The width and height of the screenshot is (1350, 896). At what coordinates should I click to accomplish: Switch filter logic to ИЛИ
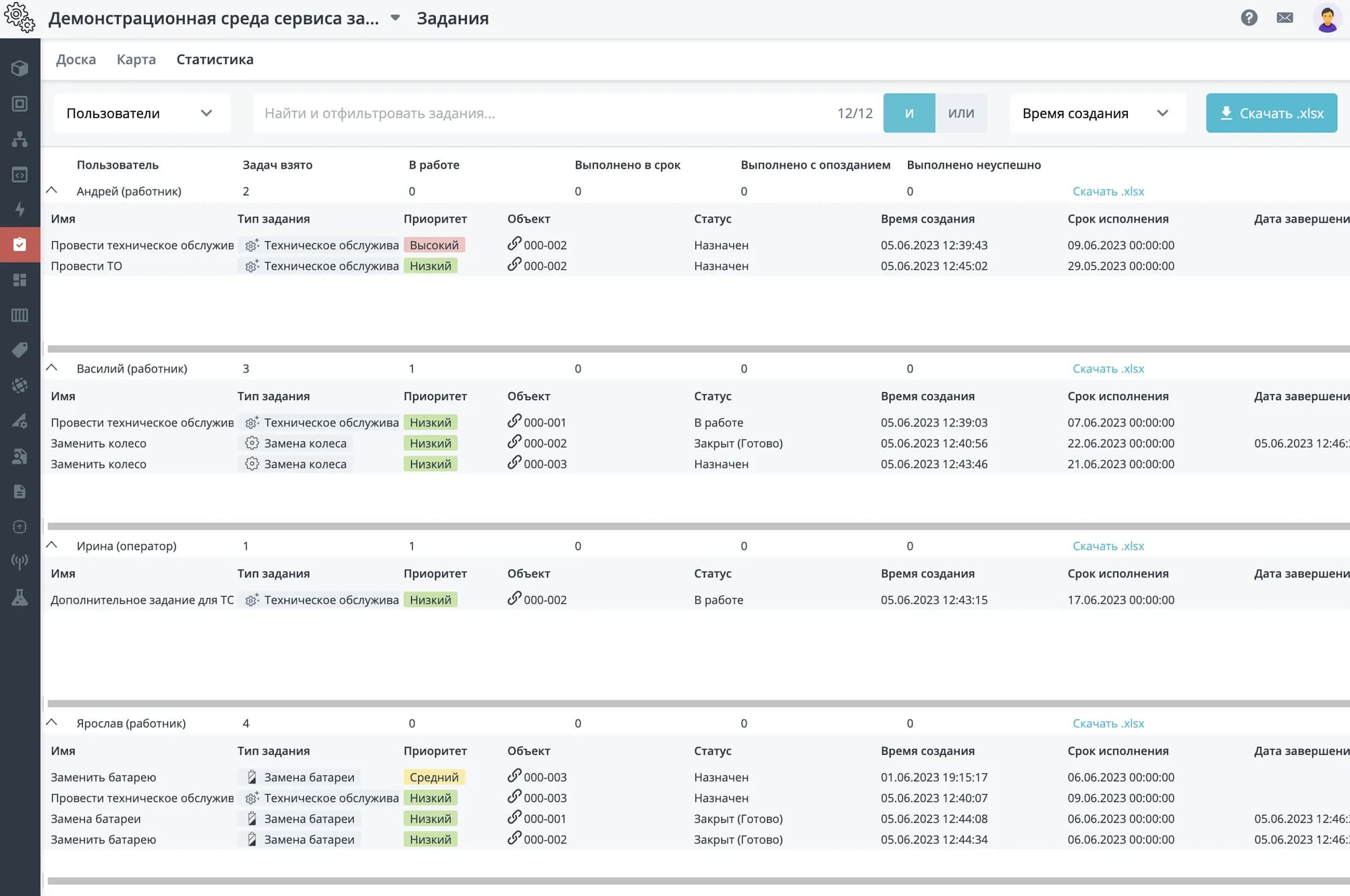point(961,113)
